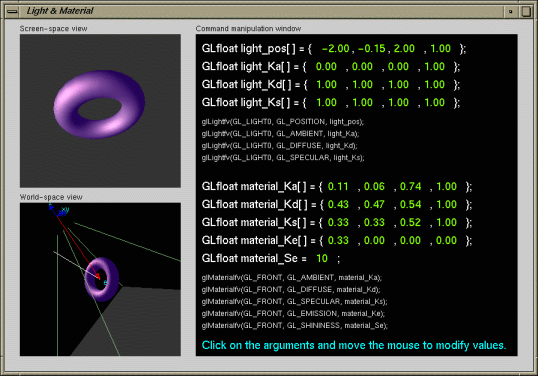Screen dimensions: 538x376
Task: Click the red light direction arrow tip
Action: pyautogui.click(x=97, y=276)
